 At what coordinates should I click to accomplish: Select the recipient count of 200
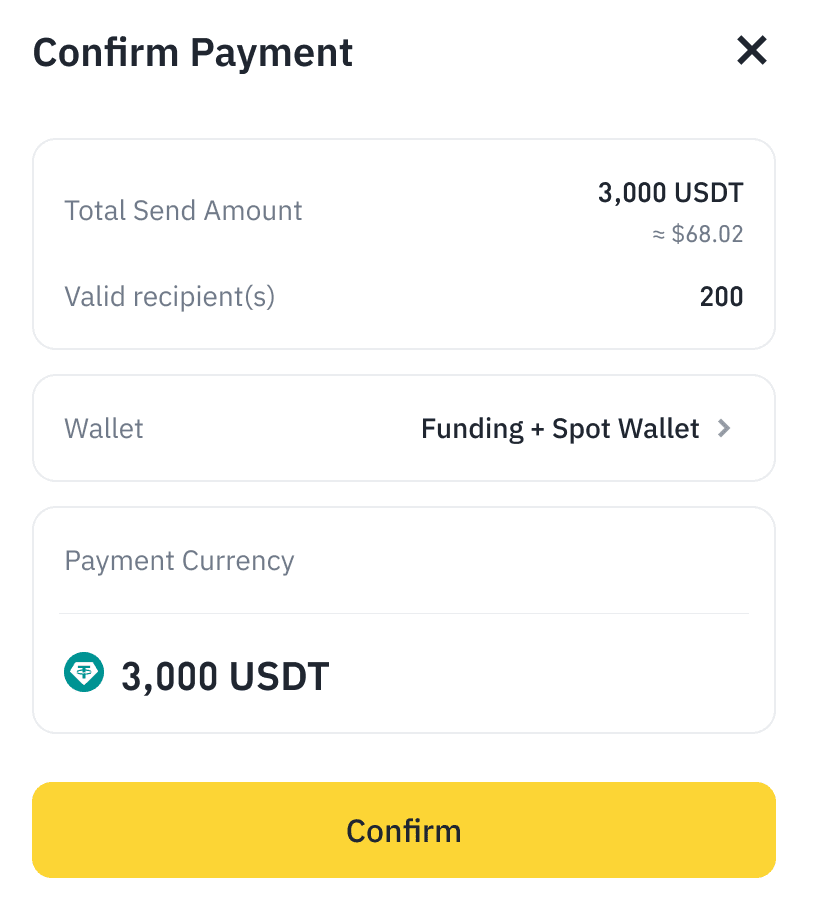click(x=721, y=297)
